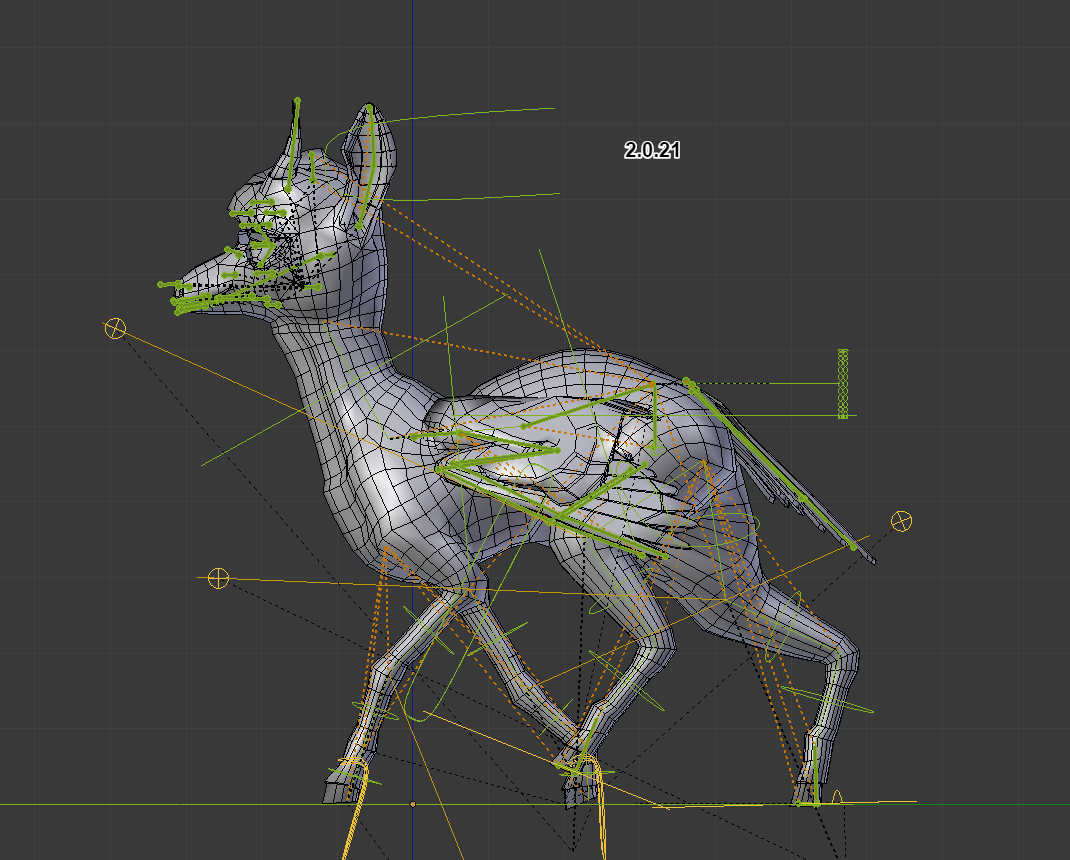Select crossed-circle control in front of deer's chest

coord(218,578)
